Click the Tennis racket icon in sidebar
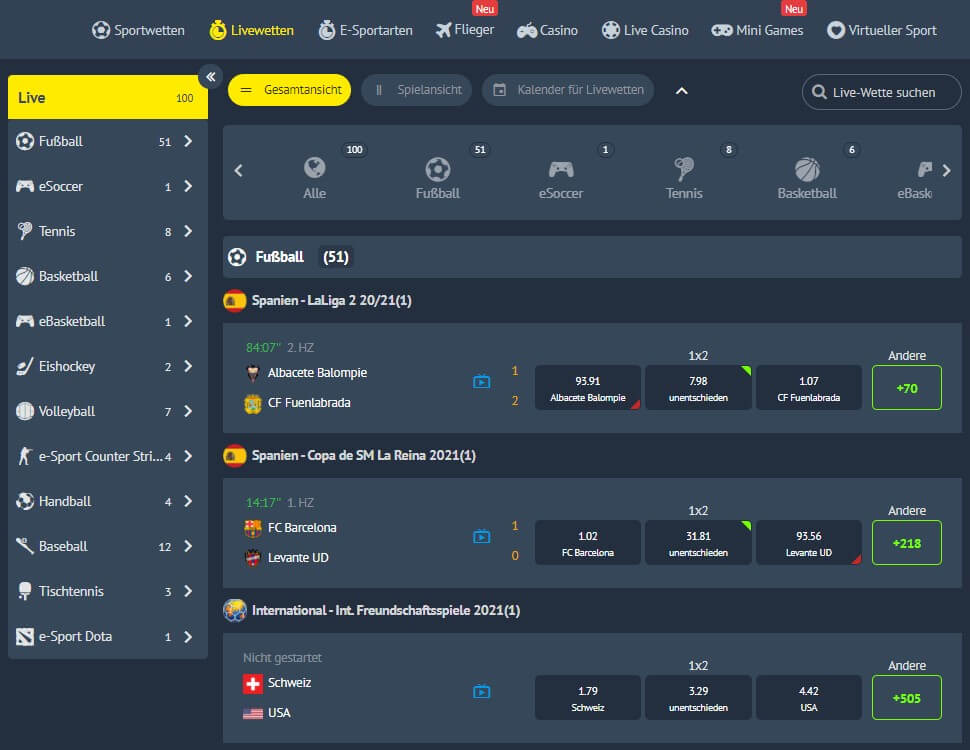970x750 pixels. [25, 231]
